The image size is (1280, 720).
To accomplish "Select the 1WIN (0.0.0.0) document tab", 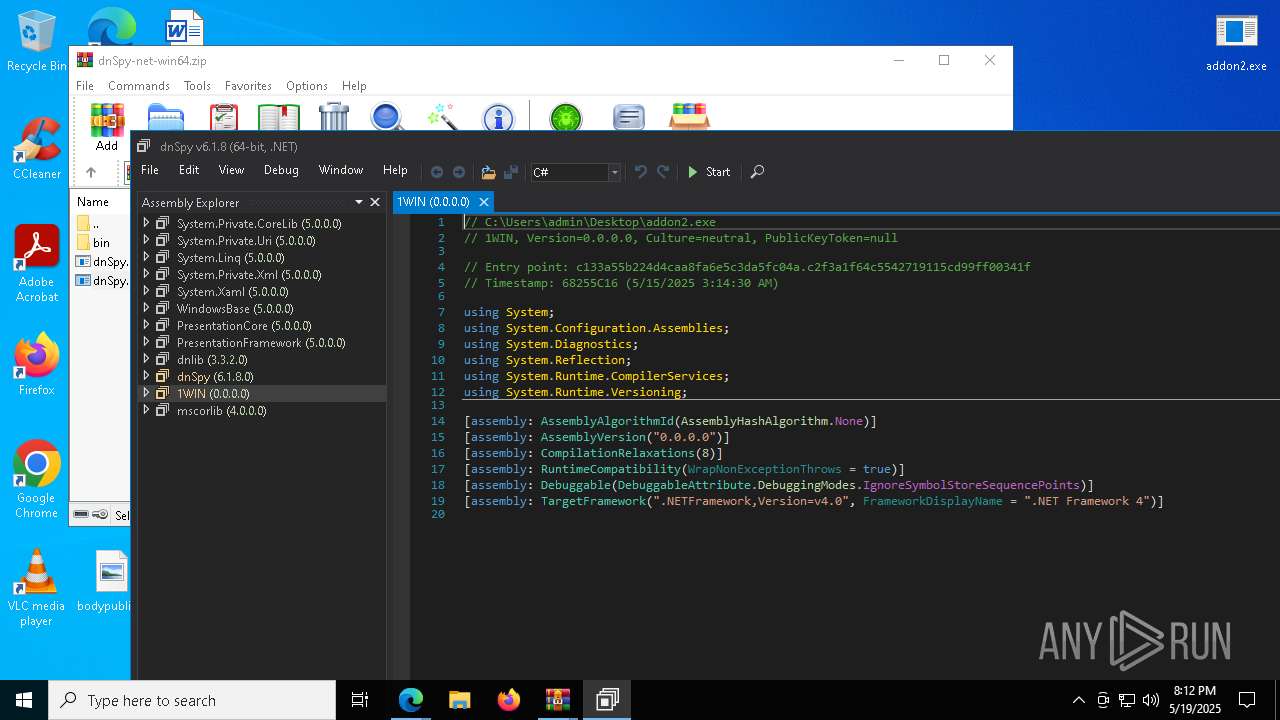I will 433,202.
